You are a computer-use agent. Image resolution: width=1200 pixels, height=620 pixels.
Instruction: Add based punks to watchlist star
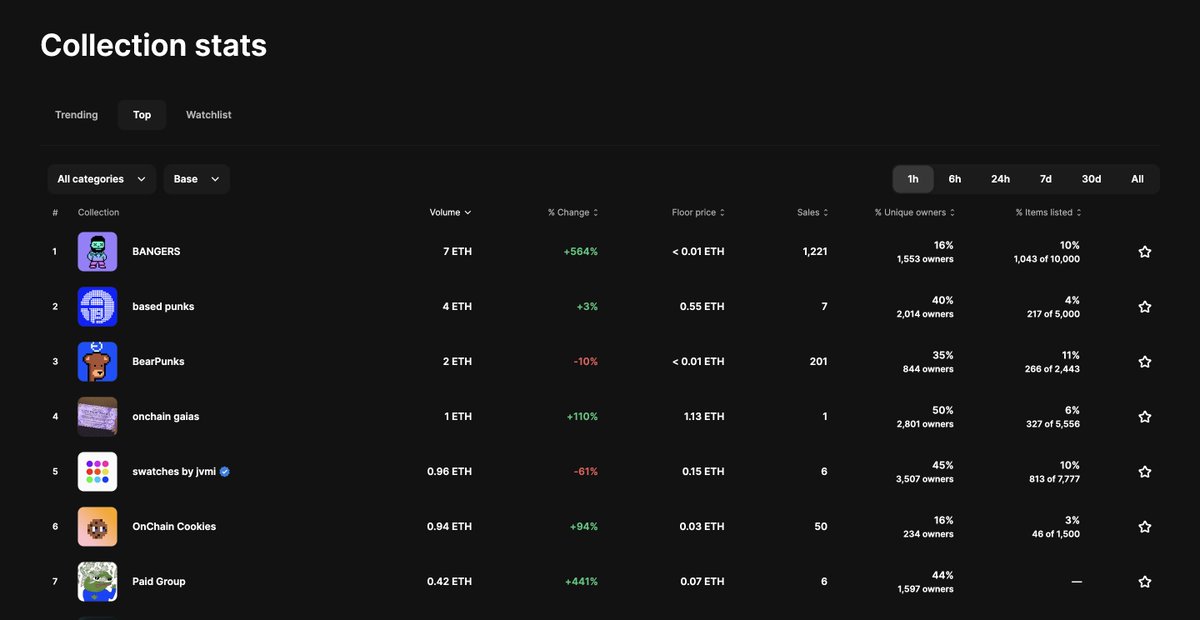click(1145, 307)
